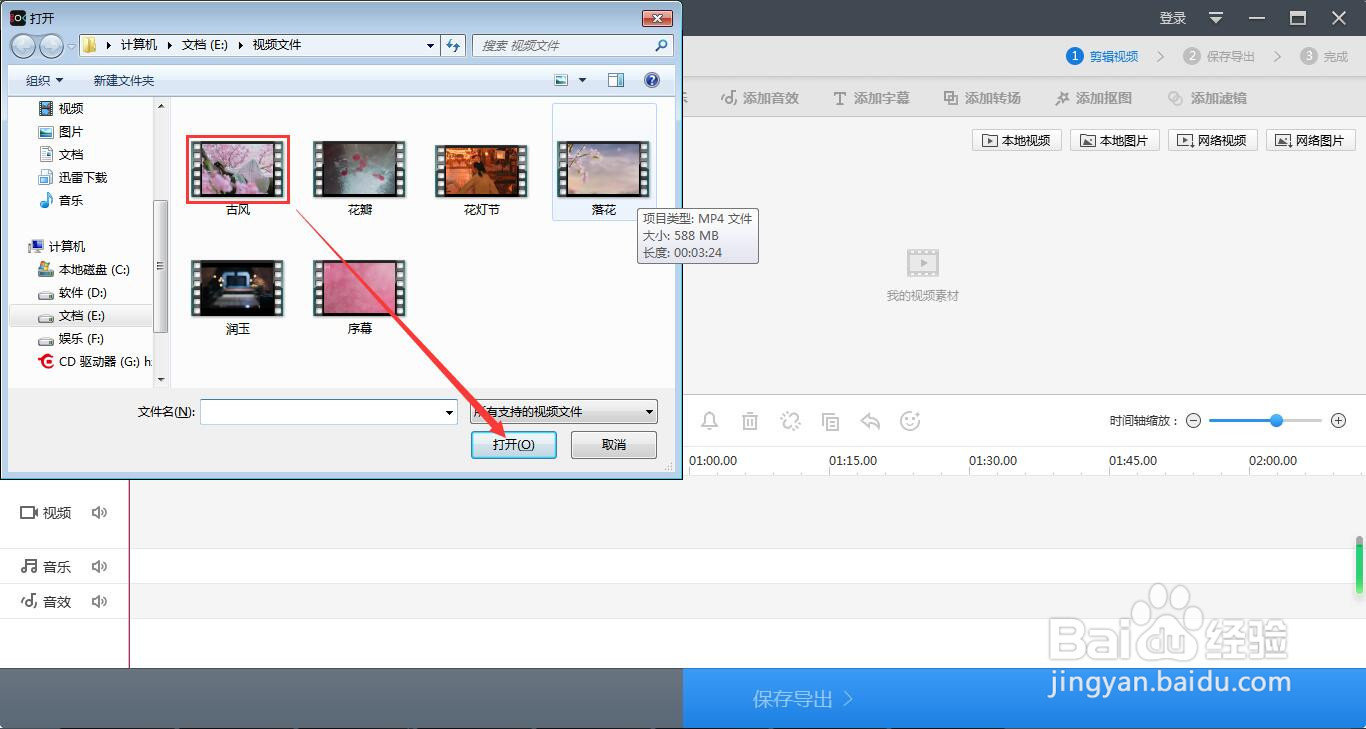Click the 本地视频 import button
The width and height of the screenshot is (1366, 729).
pos(1017,140)
